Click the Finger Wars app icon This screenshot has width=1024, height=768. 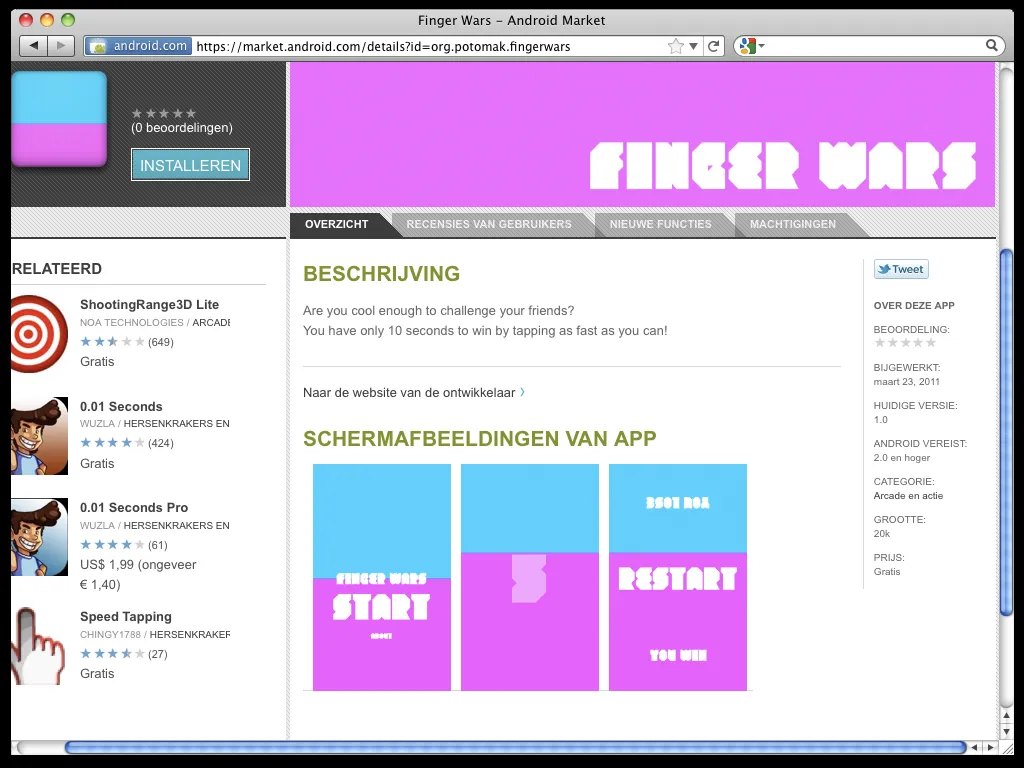(59, 118)
